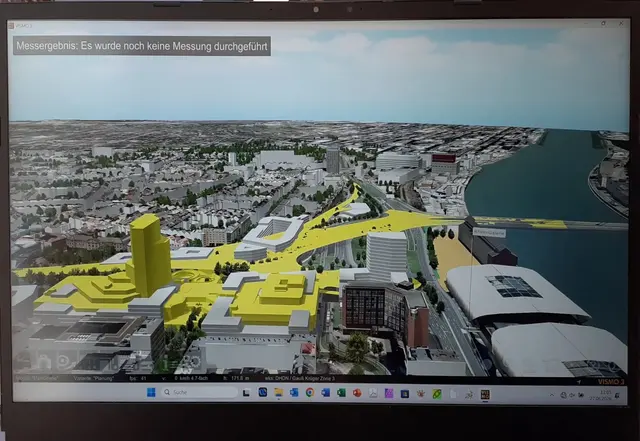The image size is (640, 441).
Task: Switch to active VISMO taskbar icon
Action: point(485,394)
